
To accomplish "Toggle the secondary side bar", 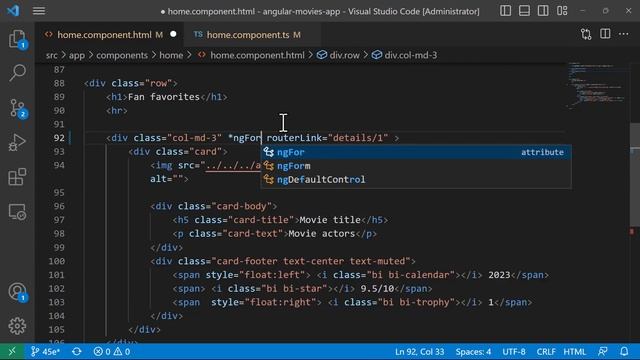I will pyautogui.click(x=543, y=11).
